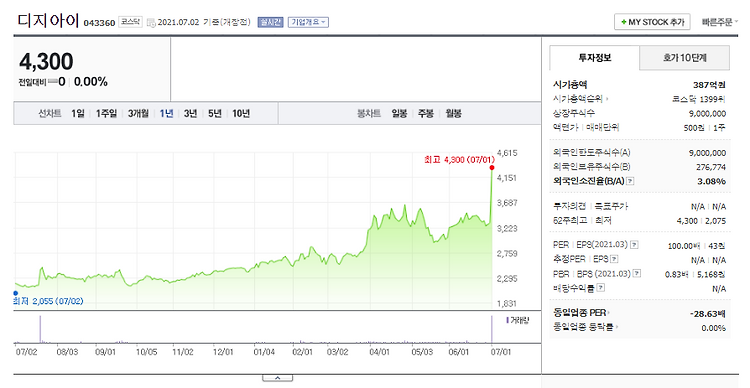Show the 월봉 candlestick chart
Viewport: 750px width, 388px height.
(453, 113)
